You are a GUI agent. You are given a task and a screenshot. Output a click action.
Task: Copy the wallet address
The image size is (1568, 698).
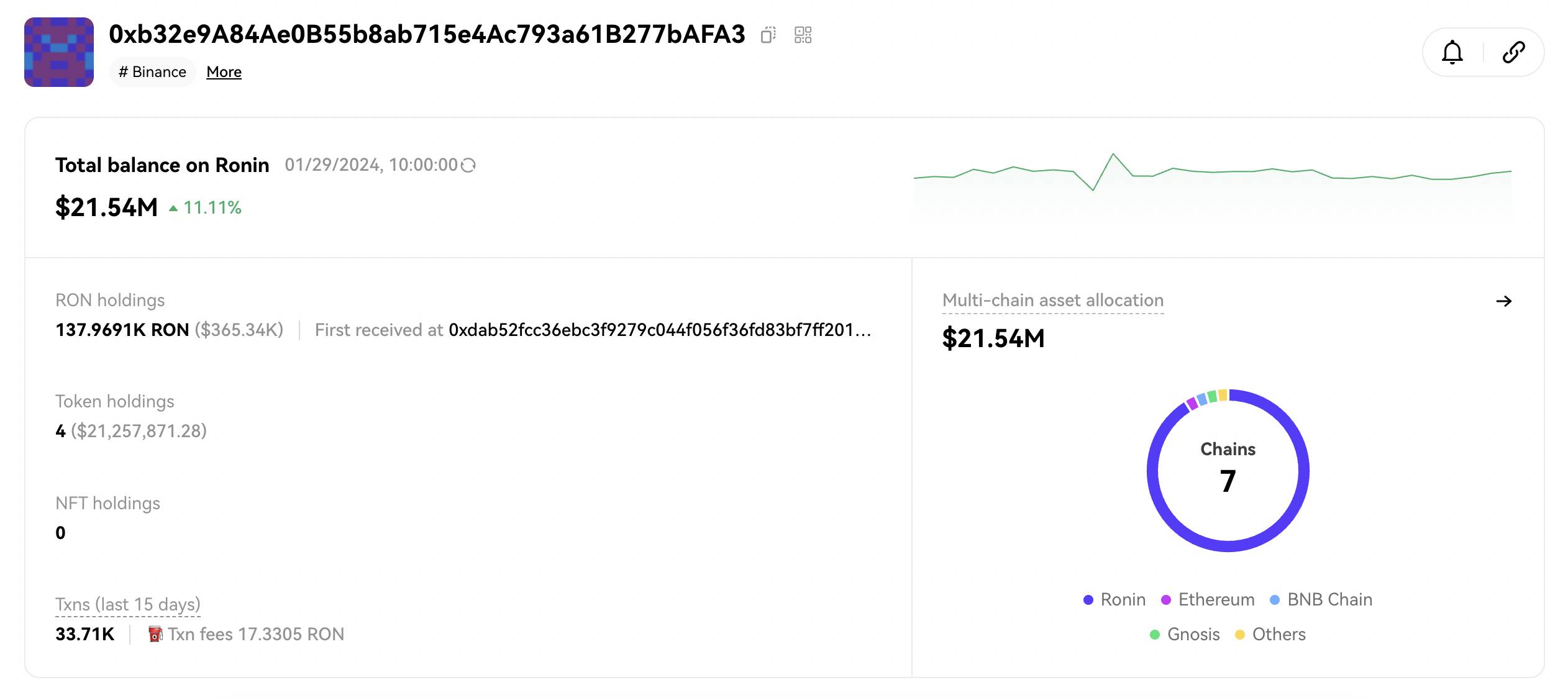[x=768, y=35]
